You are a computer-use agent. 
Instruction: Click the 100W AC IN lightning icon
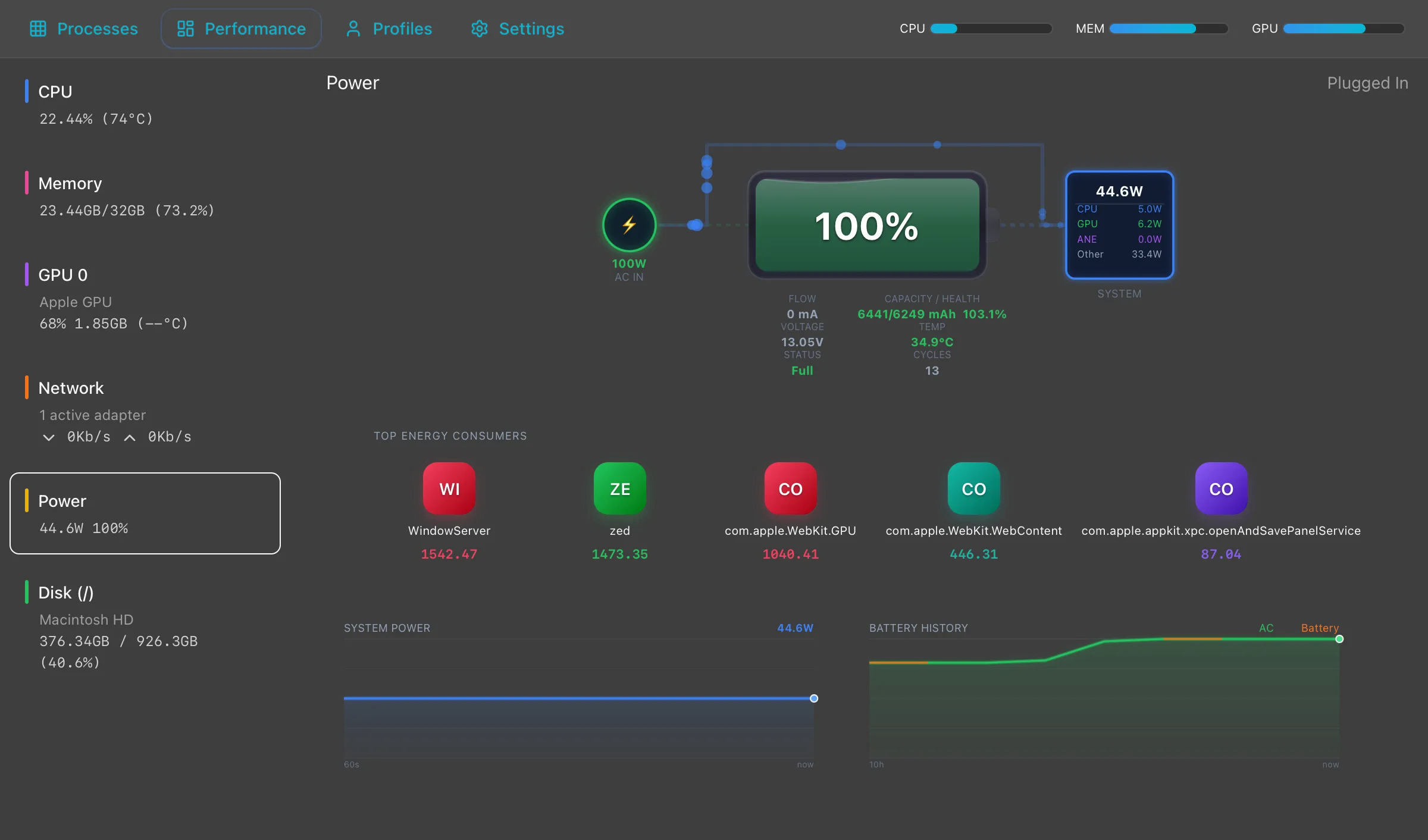point(629,225)
